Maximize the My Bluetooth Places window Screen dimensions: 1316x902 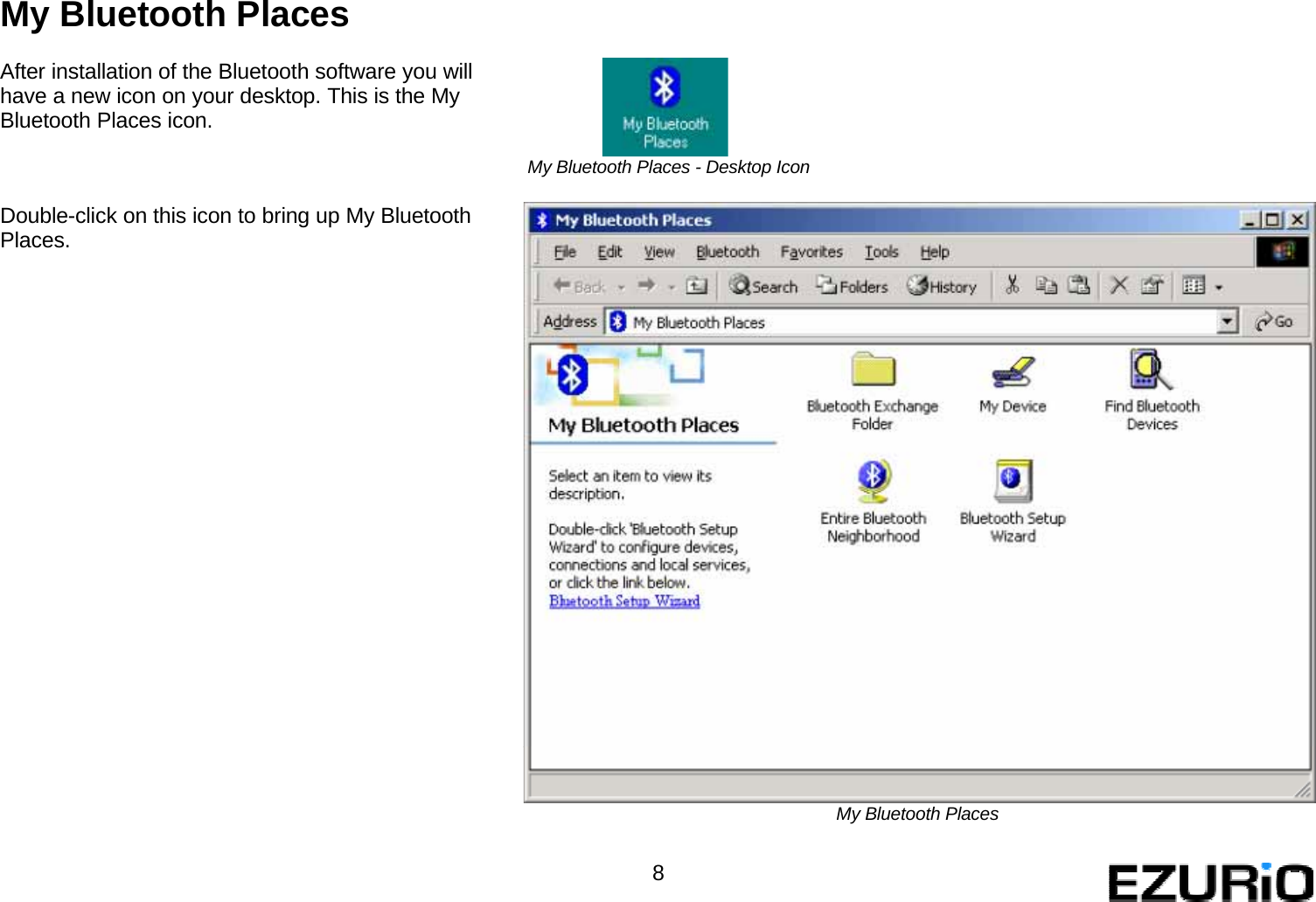click(x=1272, y=219)
